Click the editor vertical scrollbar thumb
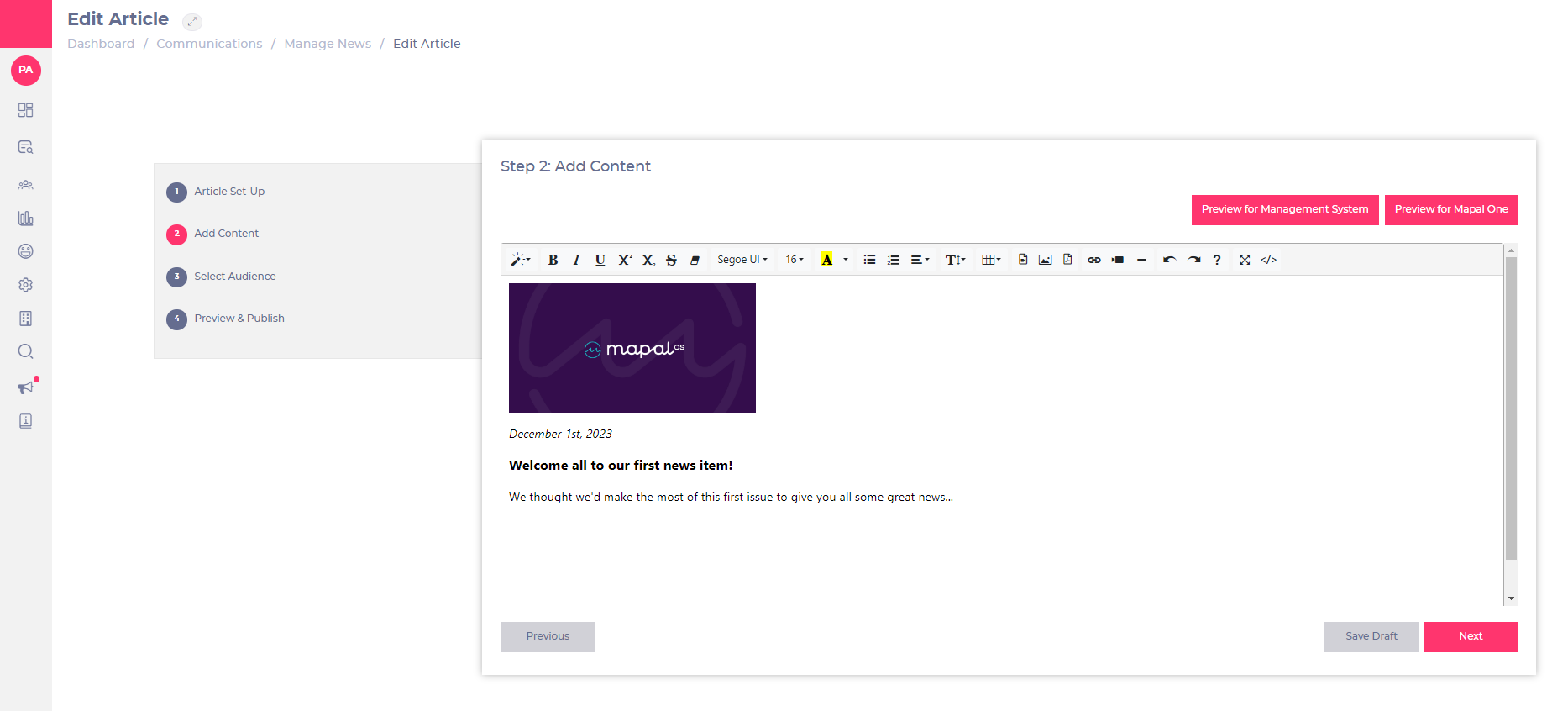The width and height of the screenshot is (1568, 711). (1511, 408)
